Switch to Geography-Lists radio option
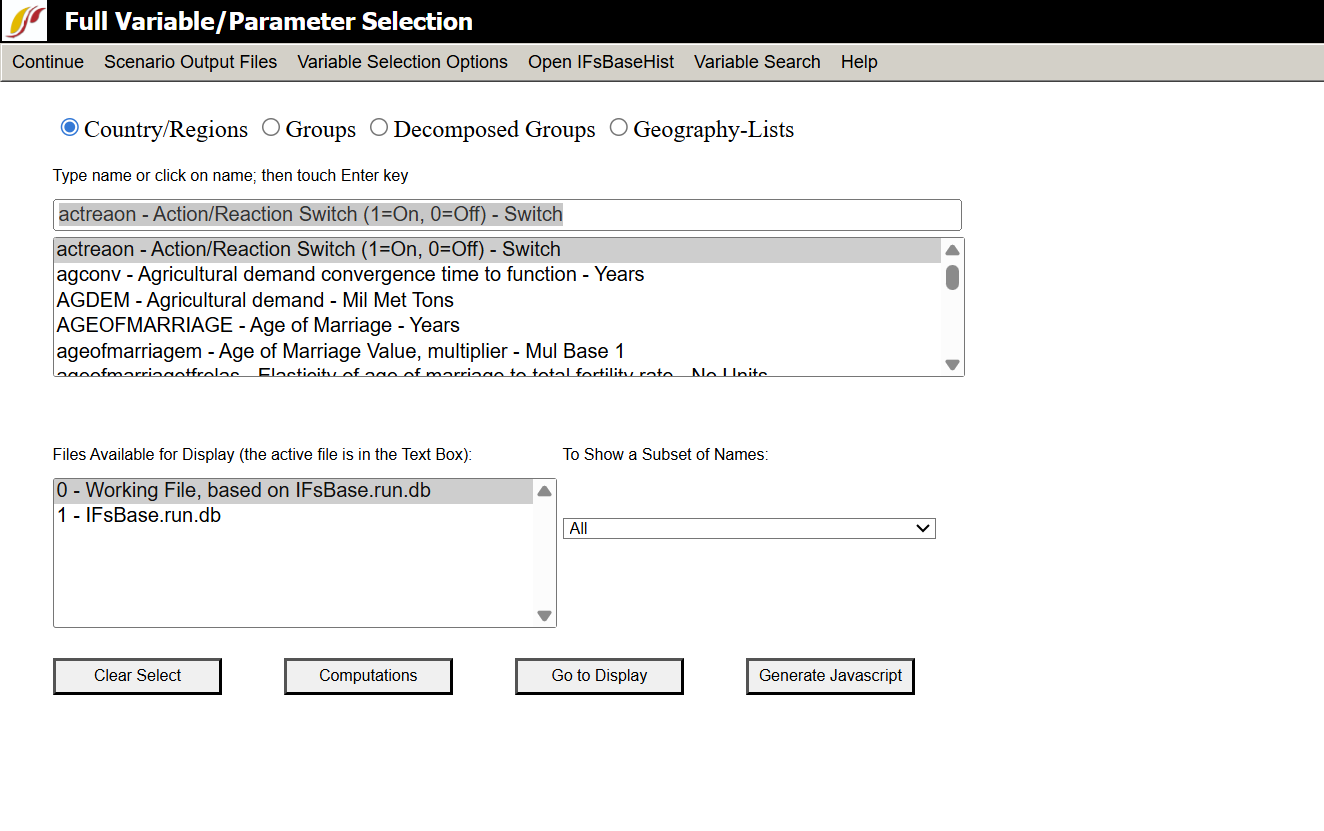Image resolution: width=1324 pixels, height=831 pixels. (619, 128)
